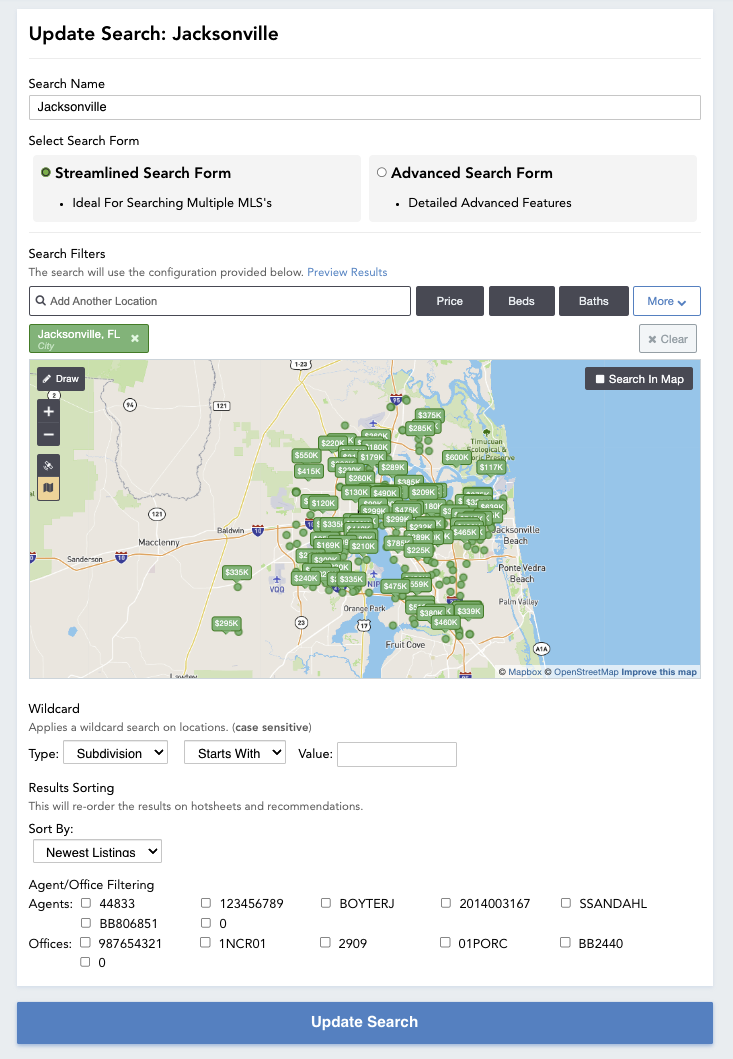Image resolution: width=733 pixels, height=1059 pixels.
Task: Open the $285K listing marker
Action: point(420,428)
